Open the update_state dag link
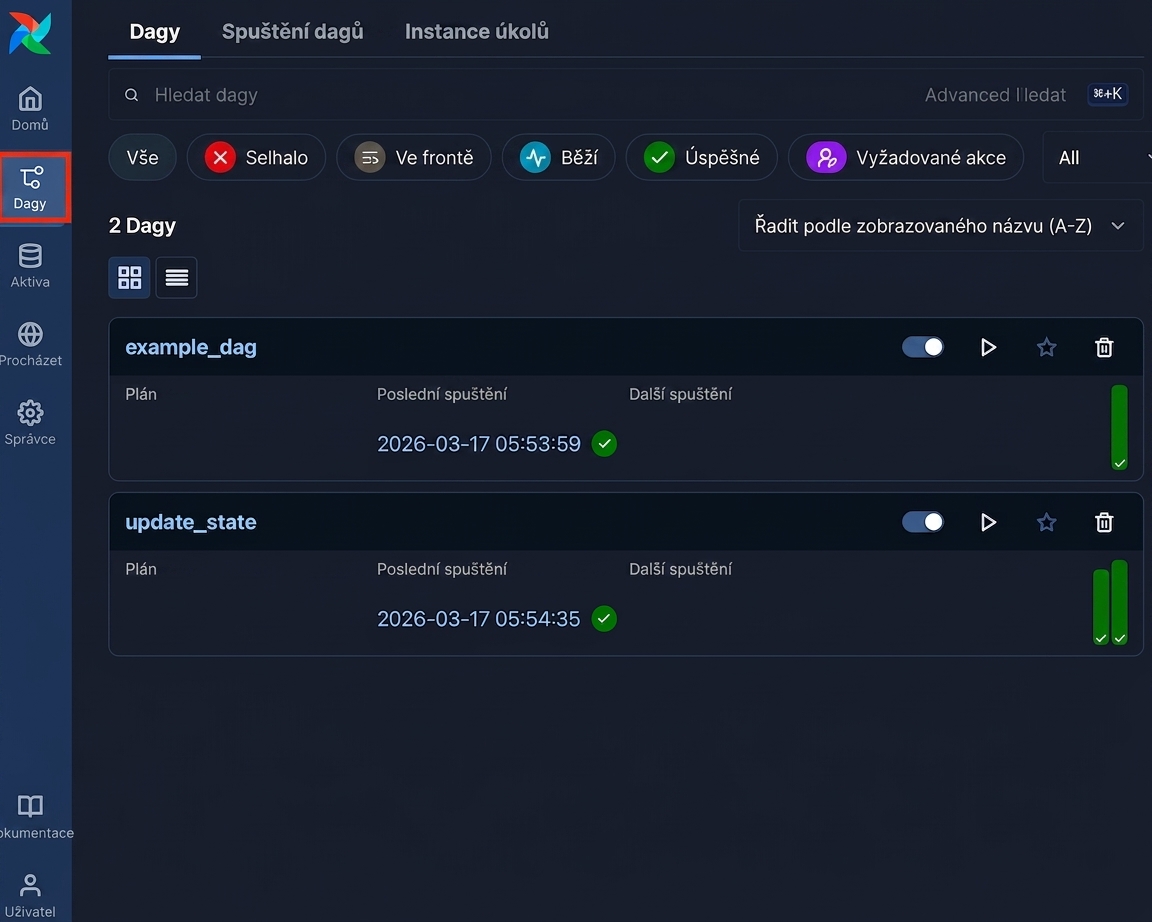The image size is (1152, 922). (x=191, y=522)
